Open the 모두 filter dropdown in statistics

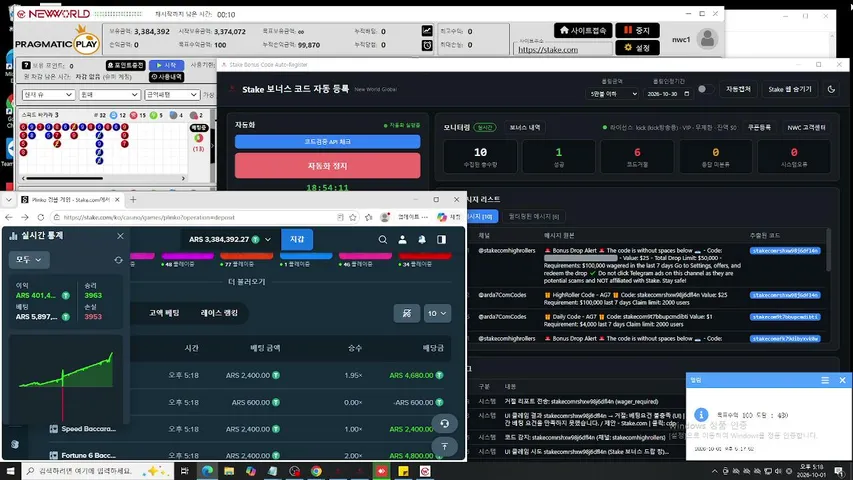[29, 260]
